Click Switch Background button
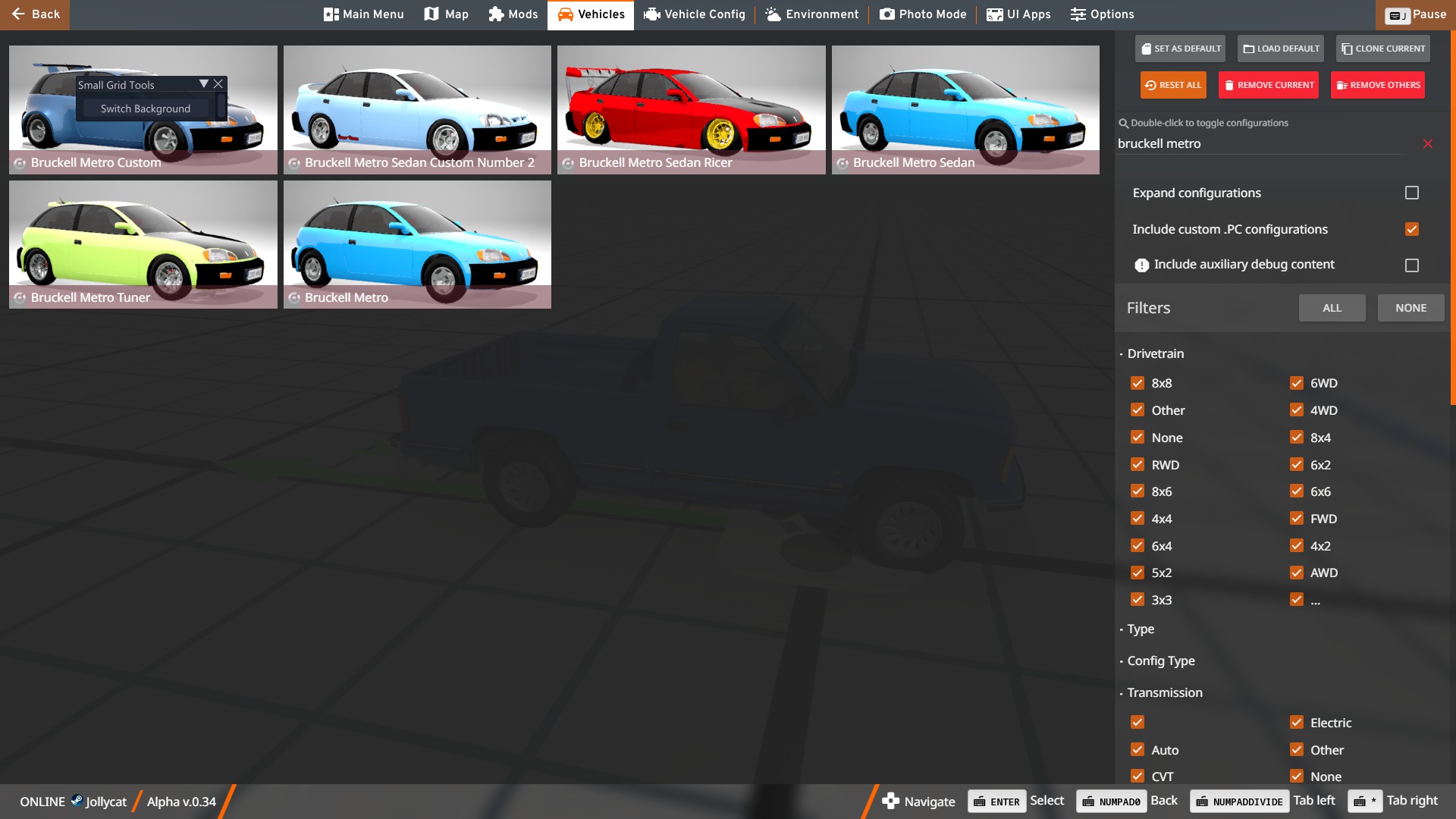1456x819 pixels. [x=146, y=108]
